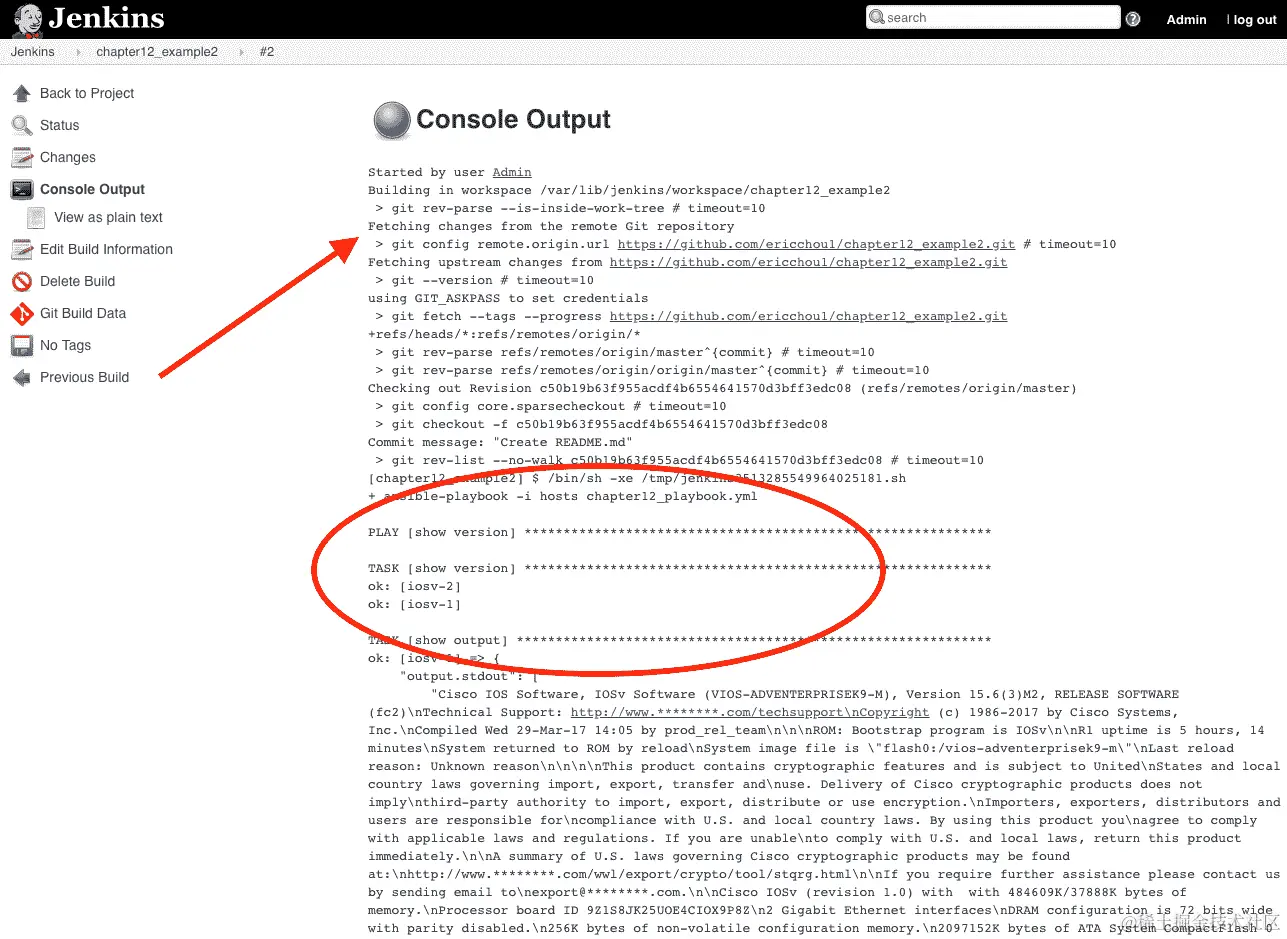
Task: Click the 'PLAY [show version]' line
Action: [680, 532]
